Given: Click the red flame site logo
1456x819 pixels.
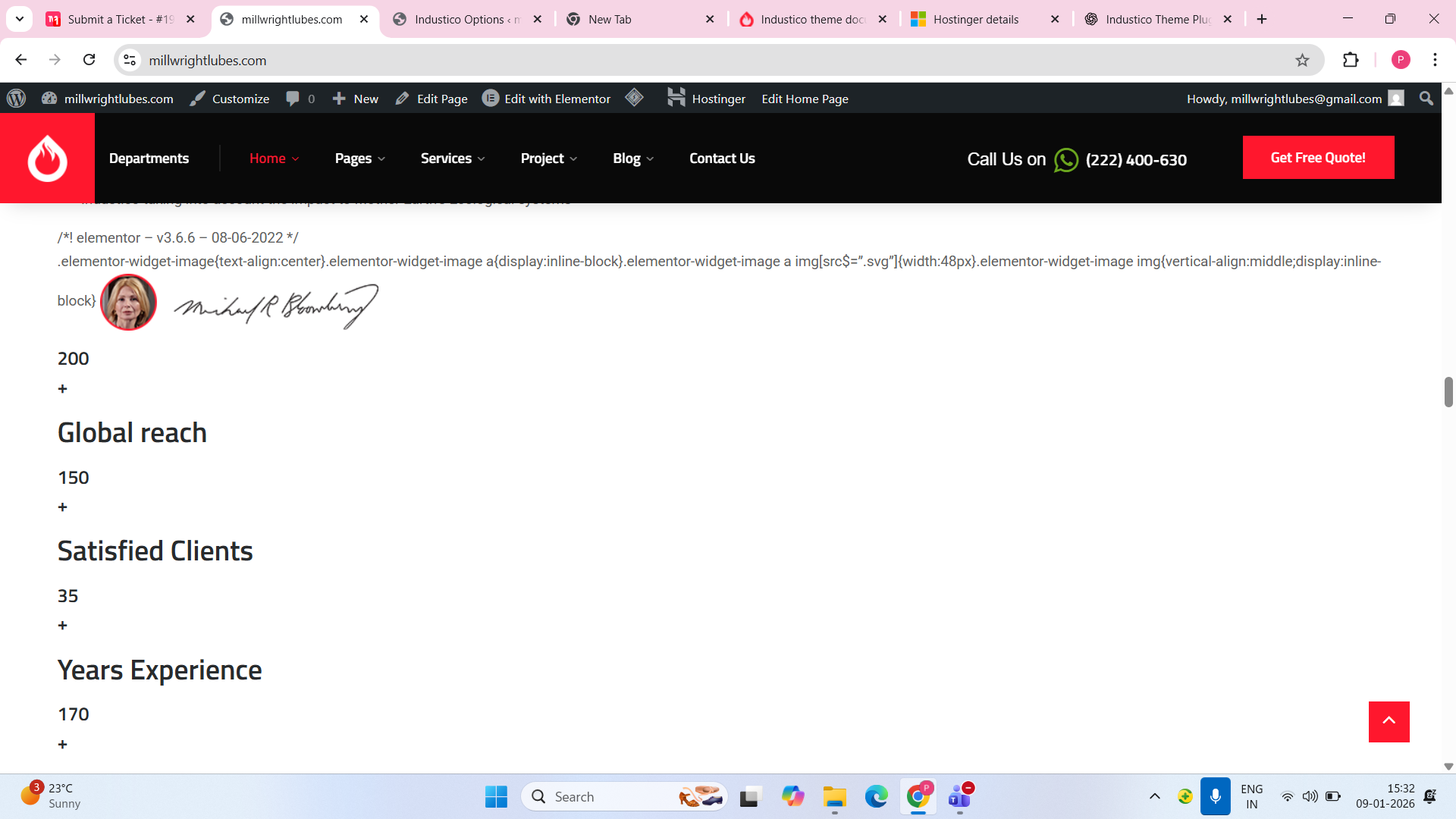Looking at the screenshot, I should [47, 158].
